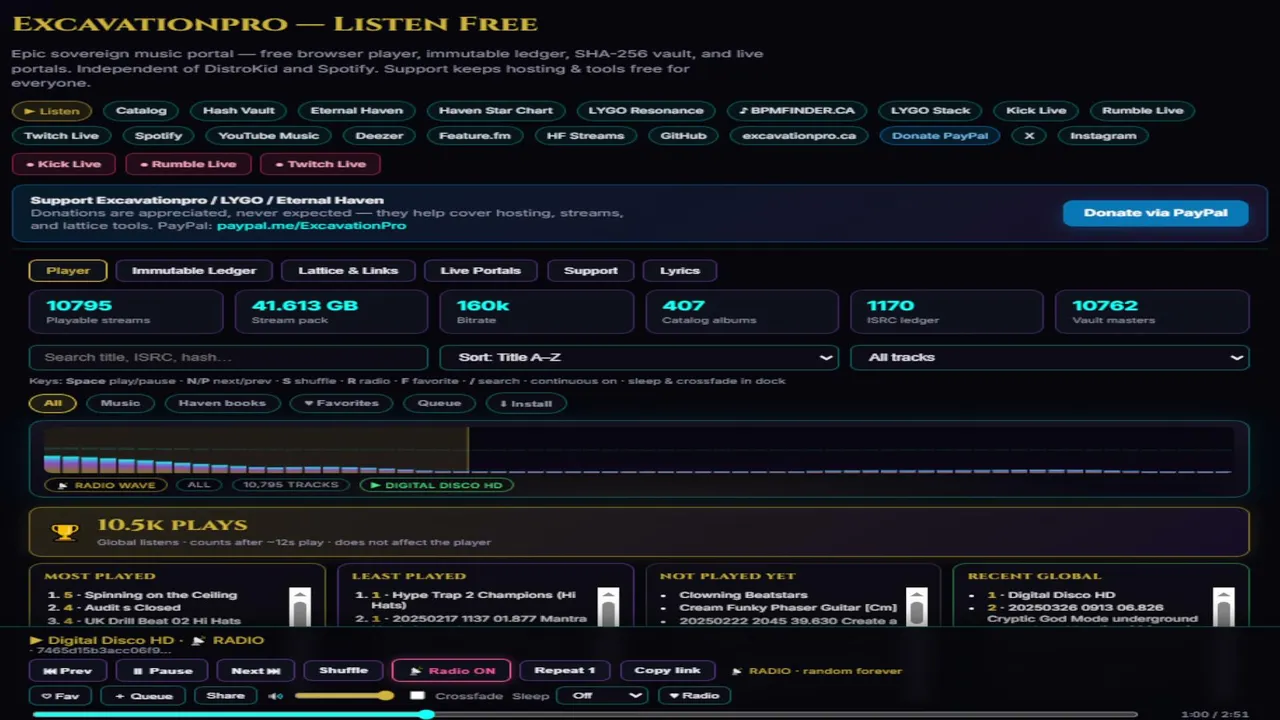Share the current track
The height and width of the screenshot is (720, 1280).
[225, 696]
